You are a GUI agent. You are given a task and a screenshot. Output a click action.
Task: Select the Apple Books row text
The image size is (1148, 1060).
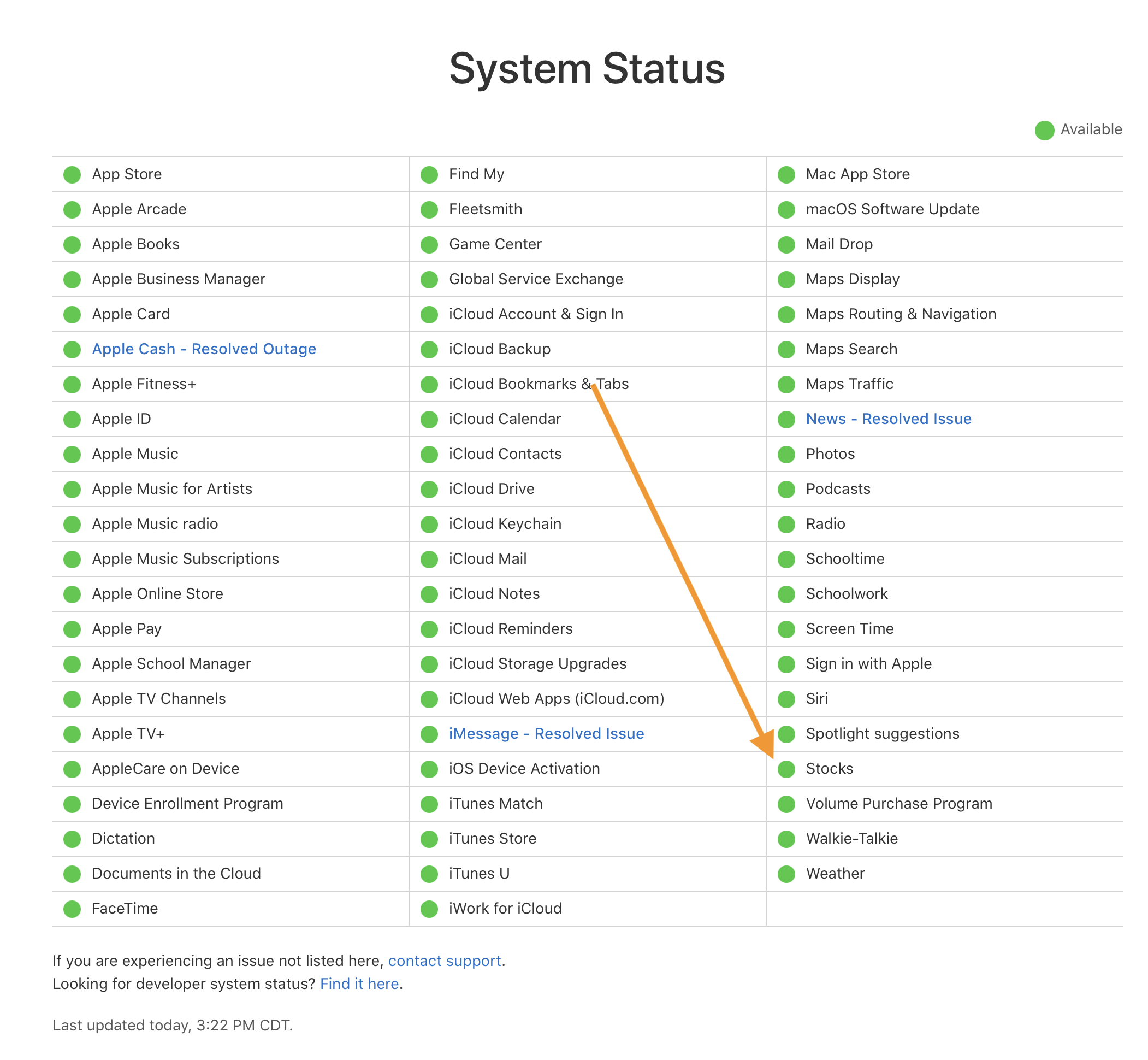click(x=135, y=244)
